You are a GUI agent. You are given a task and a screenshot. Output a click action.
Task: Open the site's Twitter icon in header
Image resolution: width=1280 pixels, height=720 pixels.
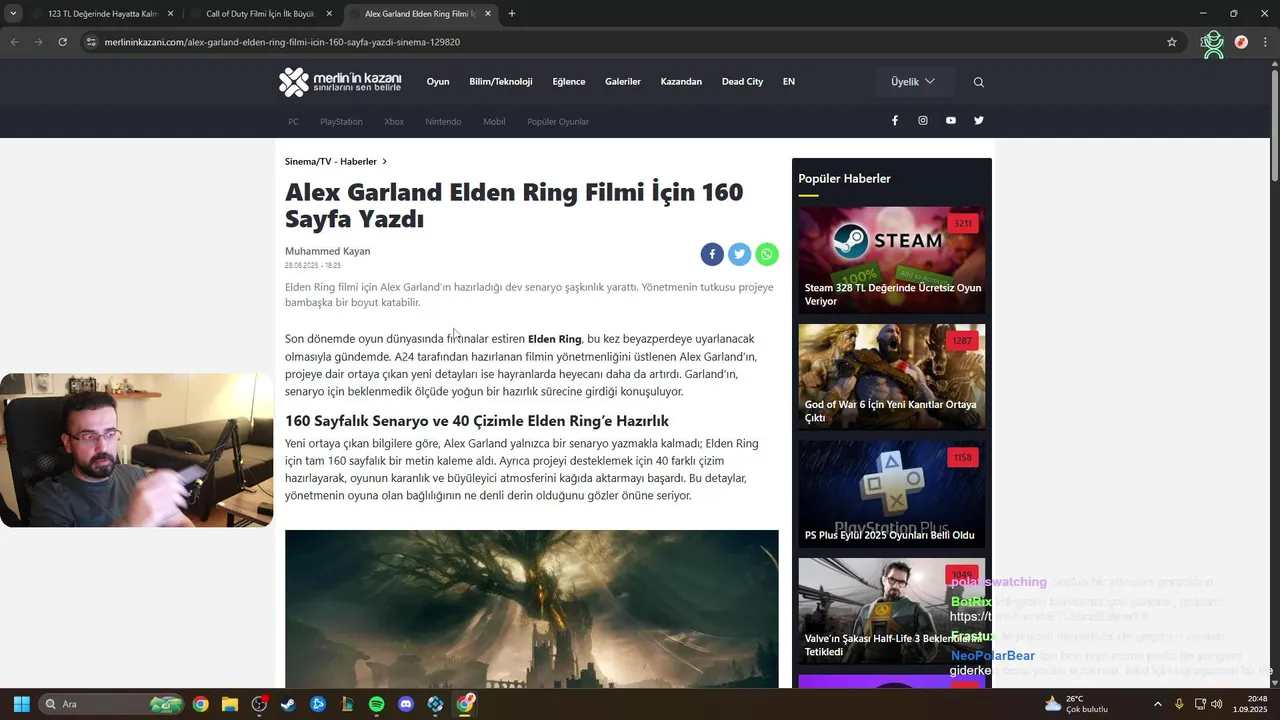979,120
